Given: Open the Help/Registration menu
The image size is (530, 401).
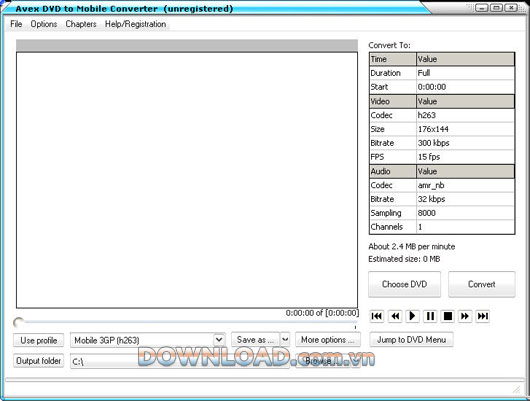Looking at the screenshot, I should [x=135, y=24].
